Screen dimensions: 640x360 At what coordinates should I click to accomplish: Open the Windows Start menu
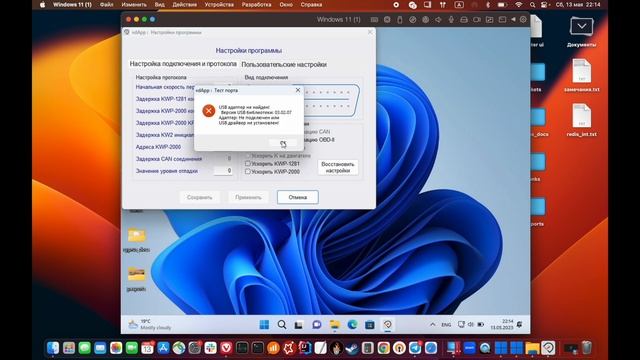[x=264, y=324]
